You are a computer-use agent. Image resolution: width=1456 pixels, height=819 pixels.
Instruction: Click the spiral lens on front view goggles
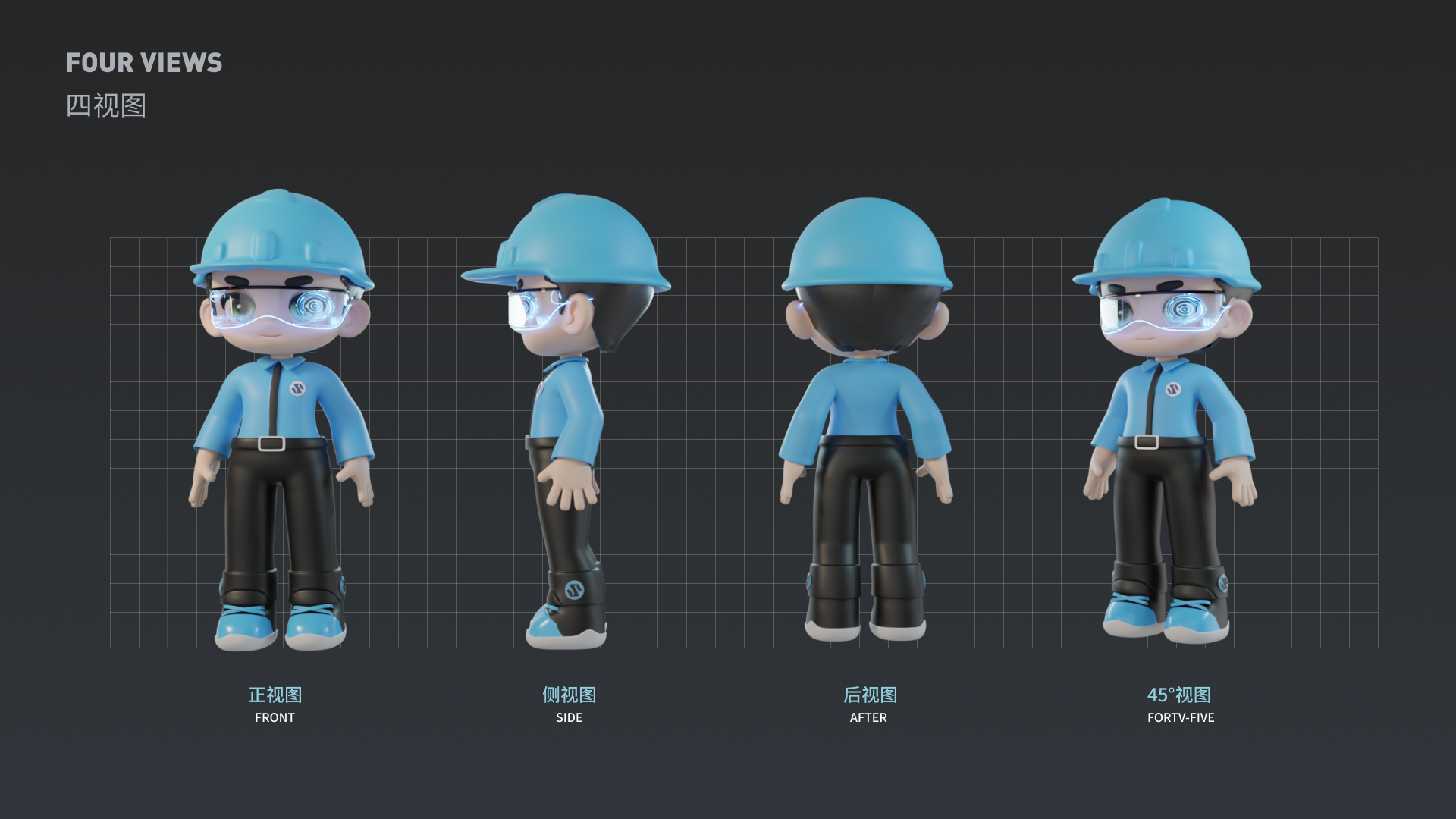pos(314,306)
